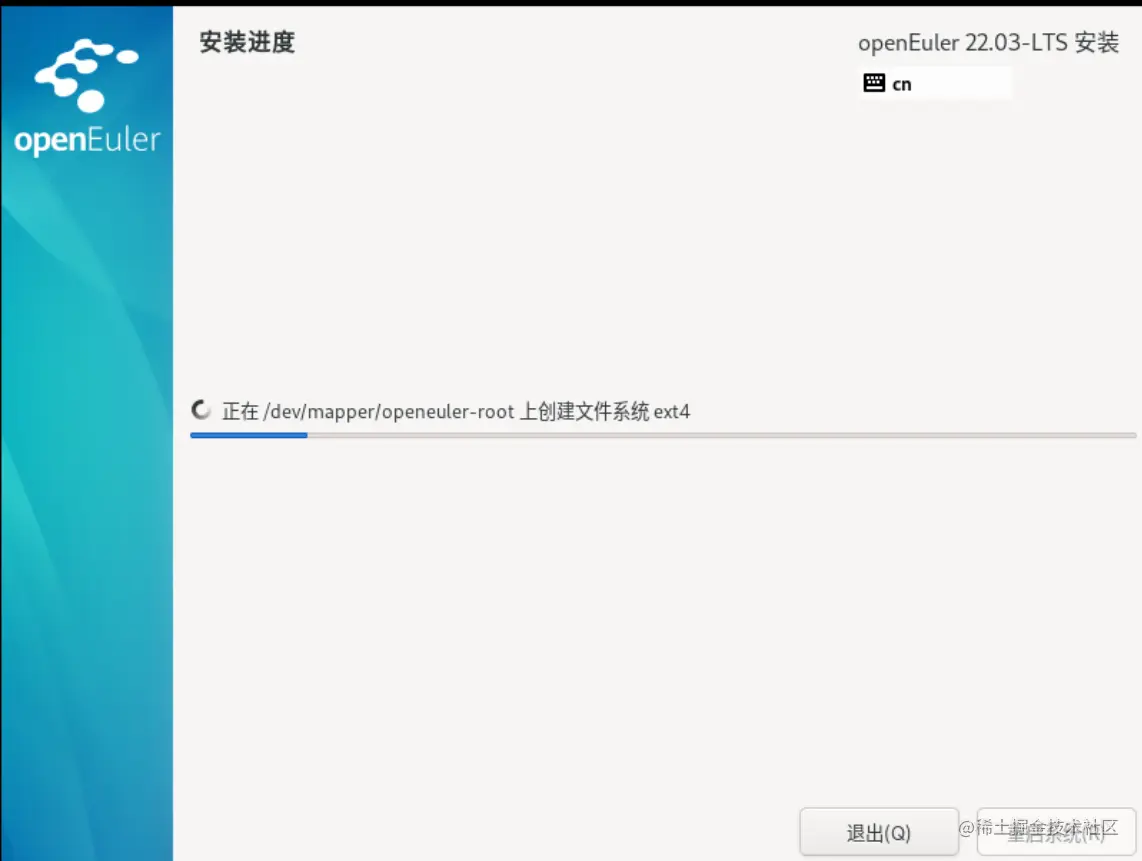Click the openEuler logo in sidebar
This screenshot has width=1142, height=861.
87,96
